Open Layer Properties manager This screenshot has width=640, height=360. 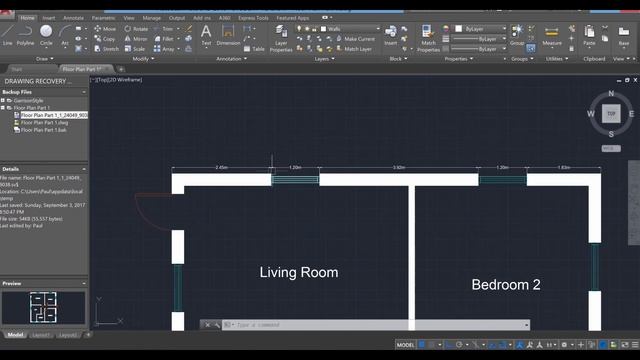pos(281,38)
